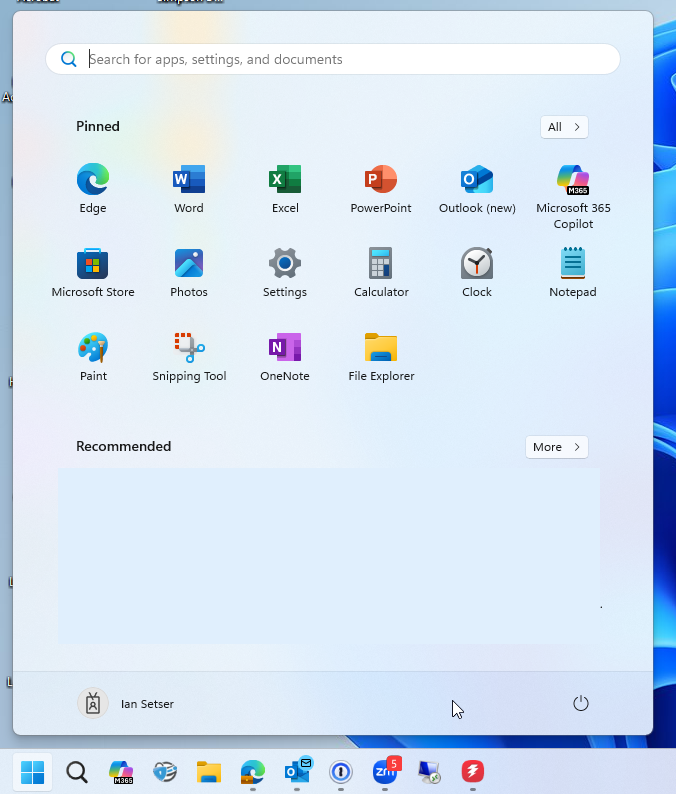Launch OneNote from pinned apps
Screen dimensions: 676x794
[285, 356]
